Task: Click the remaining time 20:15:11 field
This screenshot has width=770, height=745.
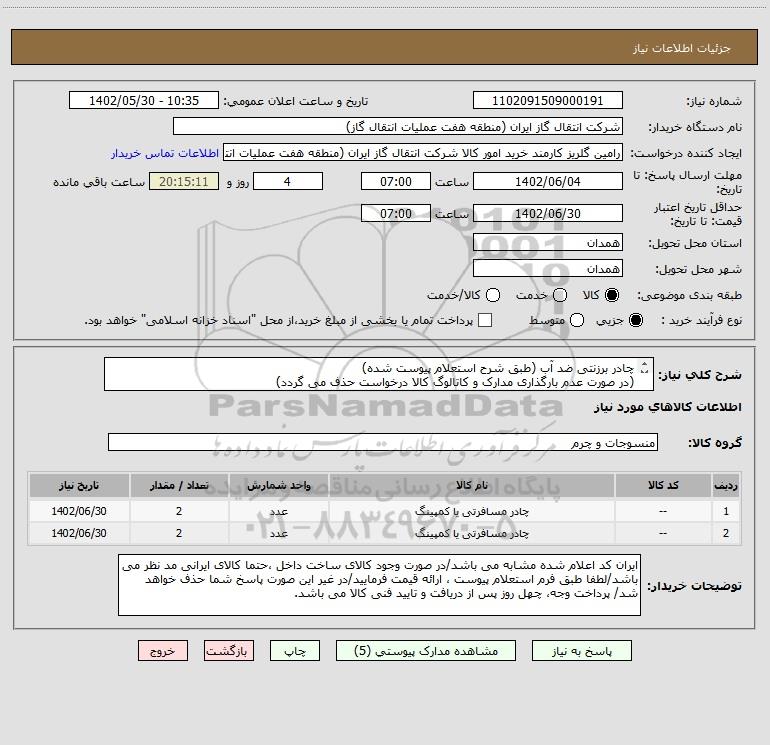Action: pyautogui.click(x=184, y=181)
